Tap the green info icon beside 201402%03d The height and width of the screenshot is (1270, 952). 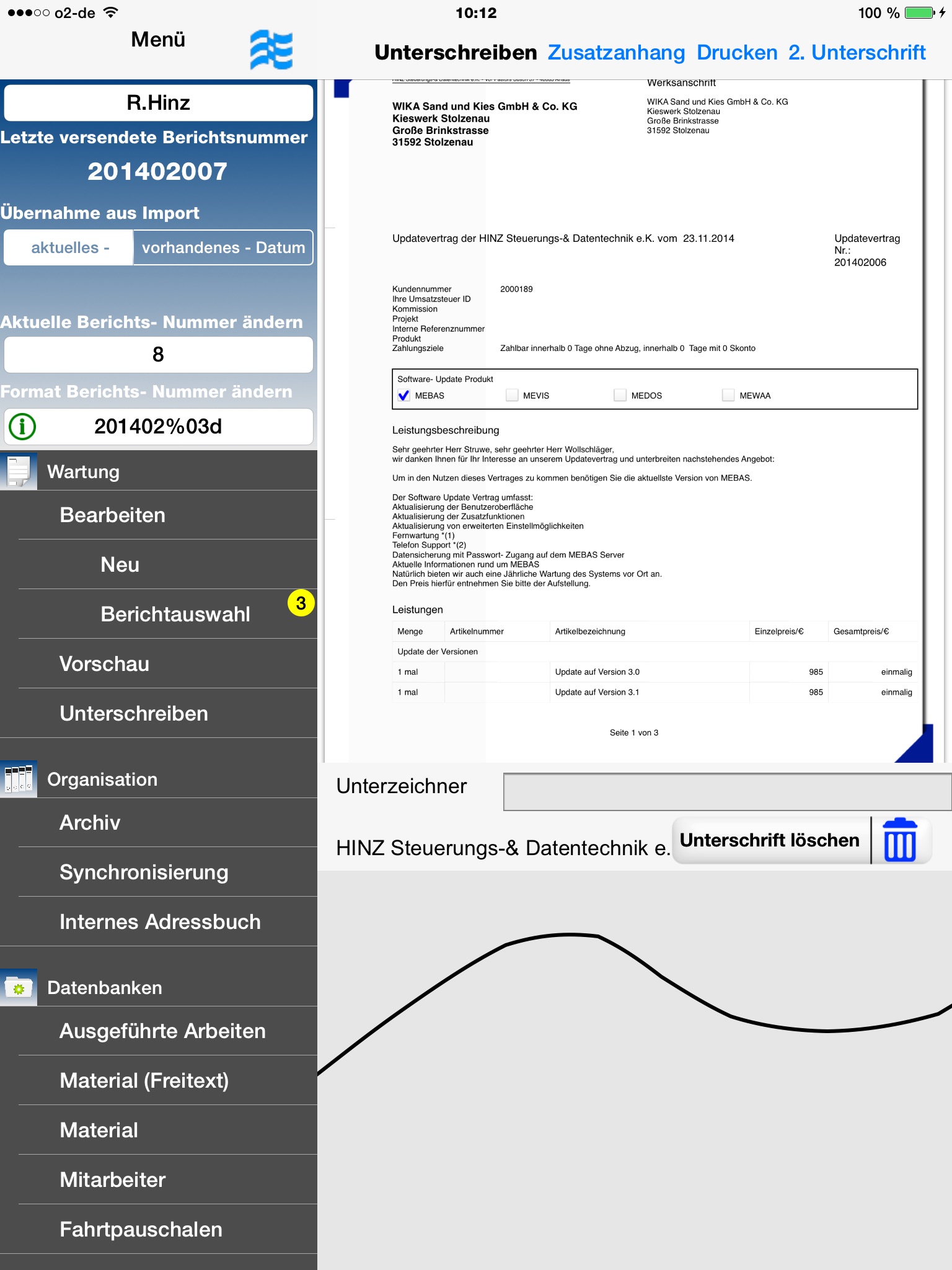point(23,427)
